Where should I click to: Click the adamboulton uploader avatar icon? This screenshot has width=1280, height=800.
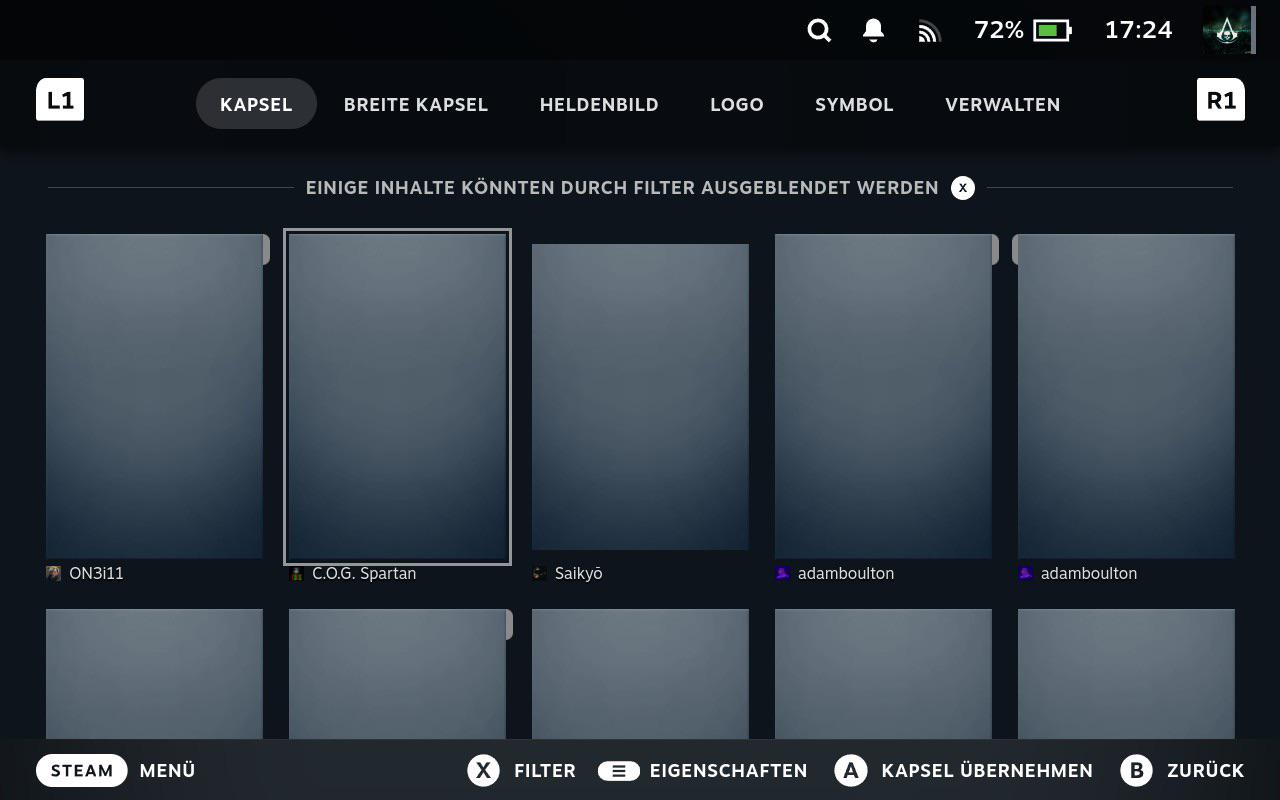[x=781, y=573]
